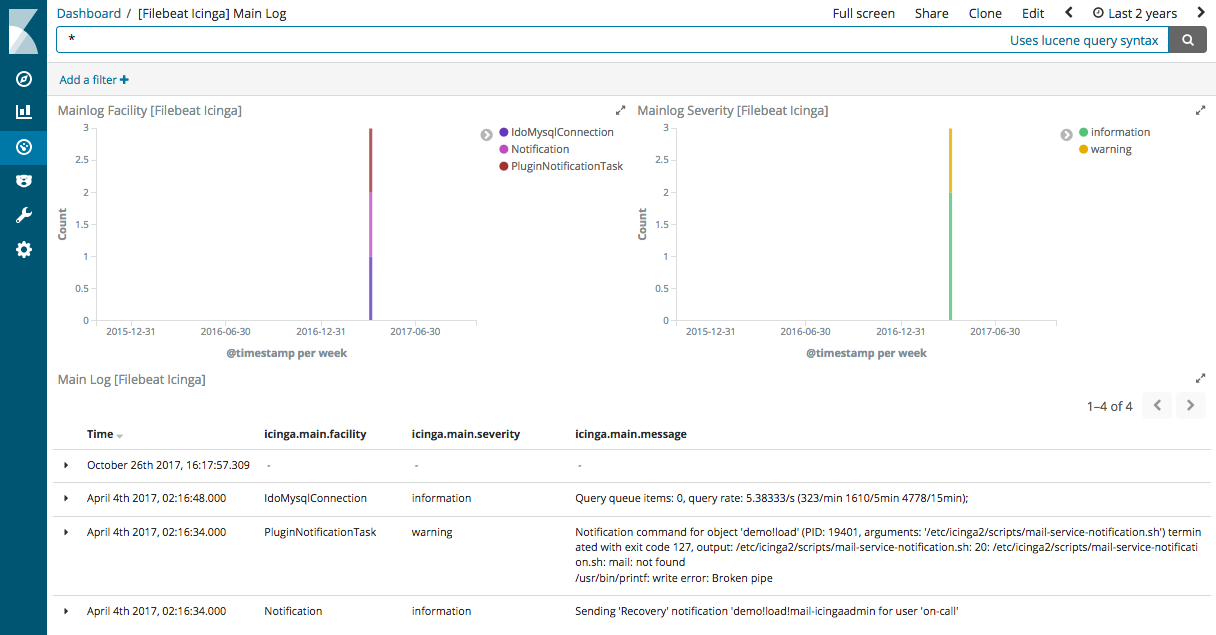Select the Dashboard icon in the sidebar
The image size is (1216, 635).
[23, 146]
